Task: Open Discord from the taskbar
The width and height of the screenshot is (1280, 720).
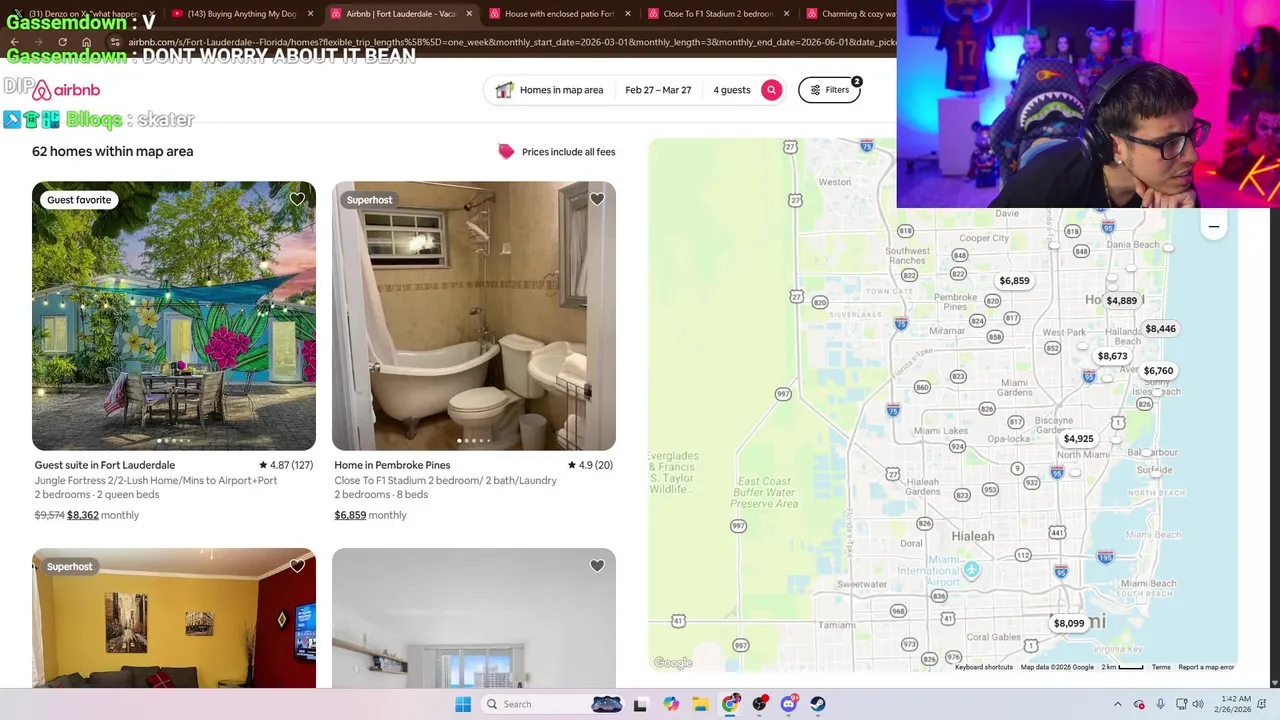Action: [x=789, y=704]
